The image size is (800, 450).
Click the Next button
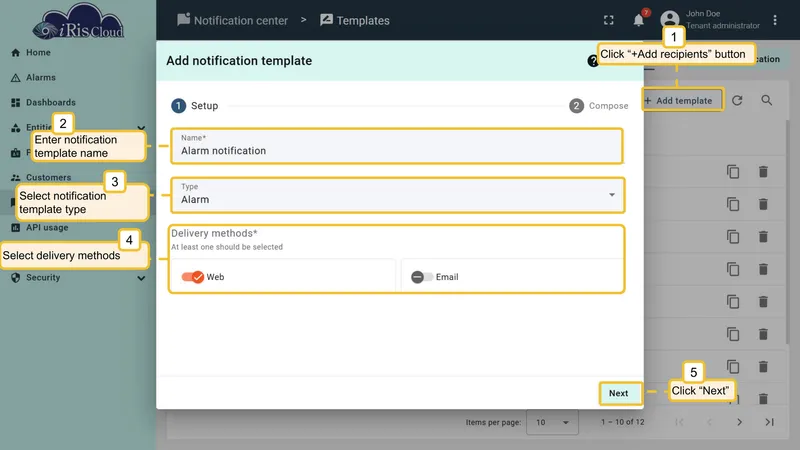[618, 393]
